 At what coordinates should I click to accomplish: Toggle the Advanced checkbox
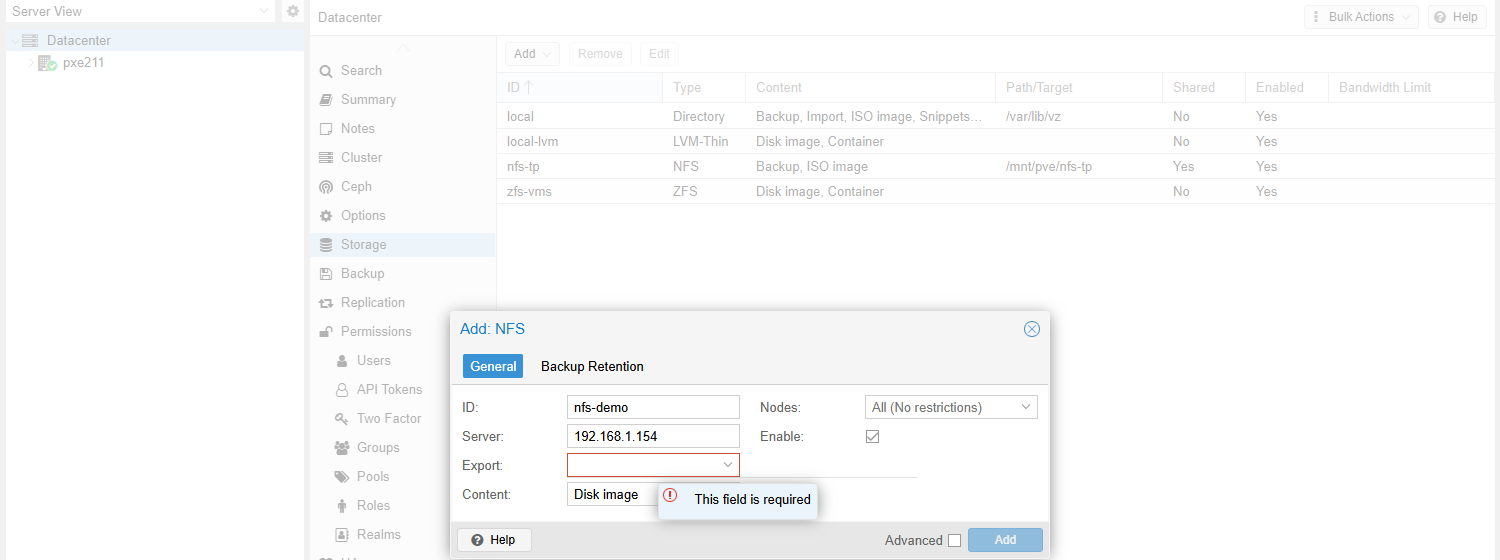click(954, 541)
